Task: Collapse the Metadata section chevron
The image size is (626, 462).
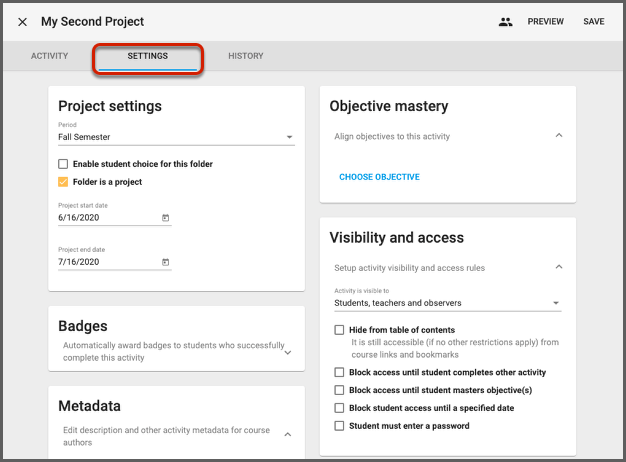Action: 287,435
